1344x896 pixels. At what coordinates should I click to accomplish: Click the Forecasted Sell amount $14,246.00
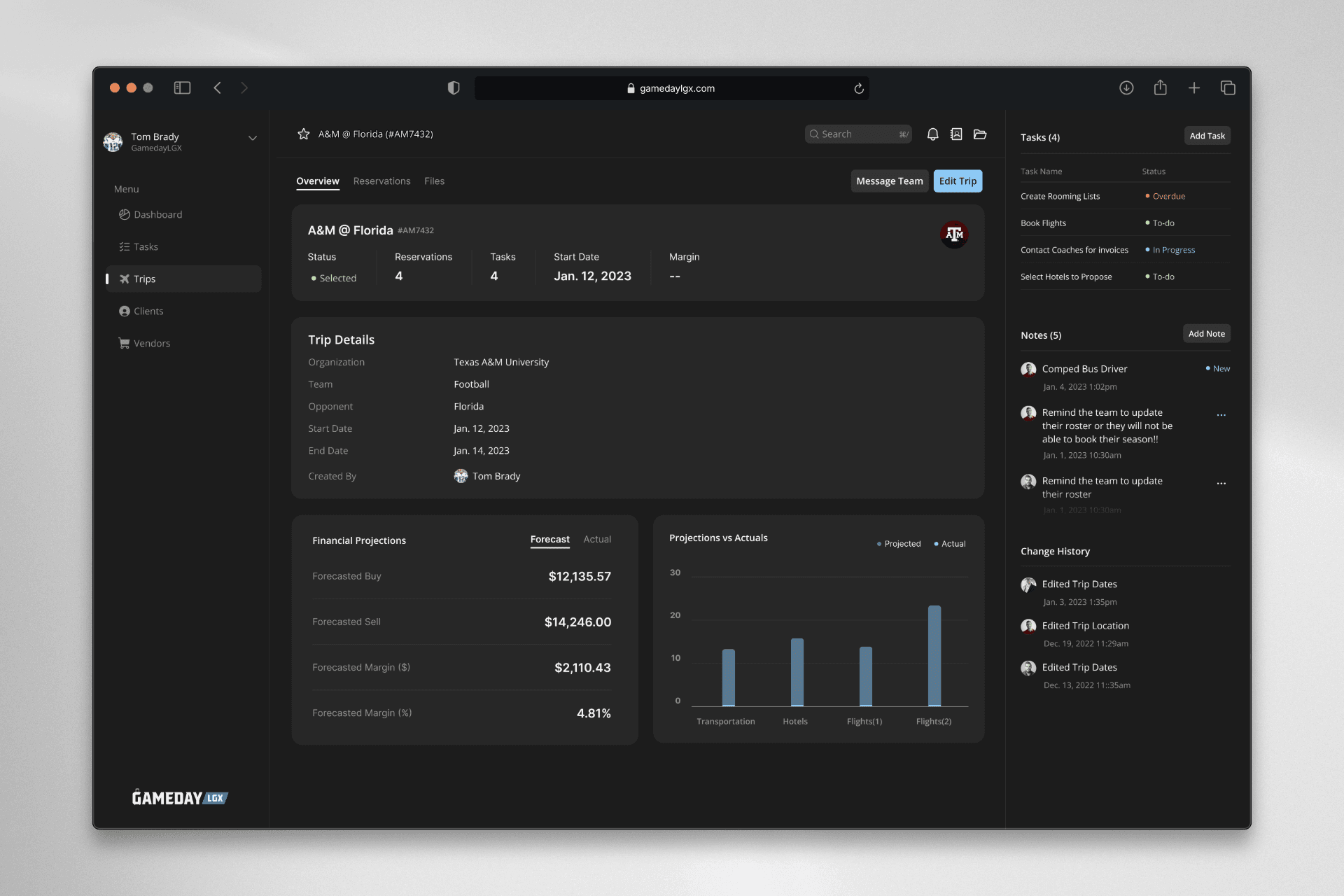pyautogui.click(x=577, y=622)
